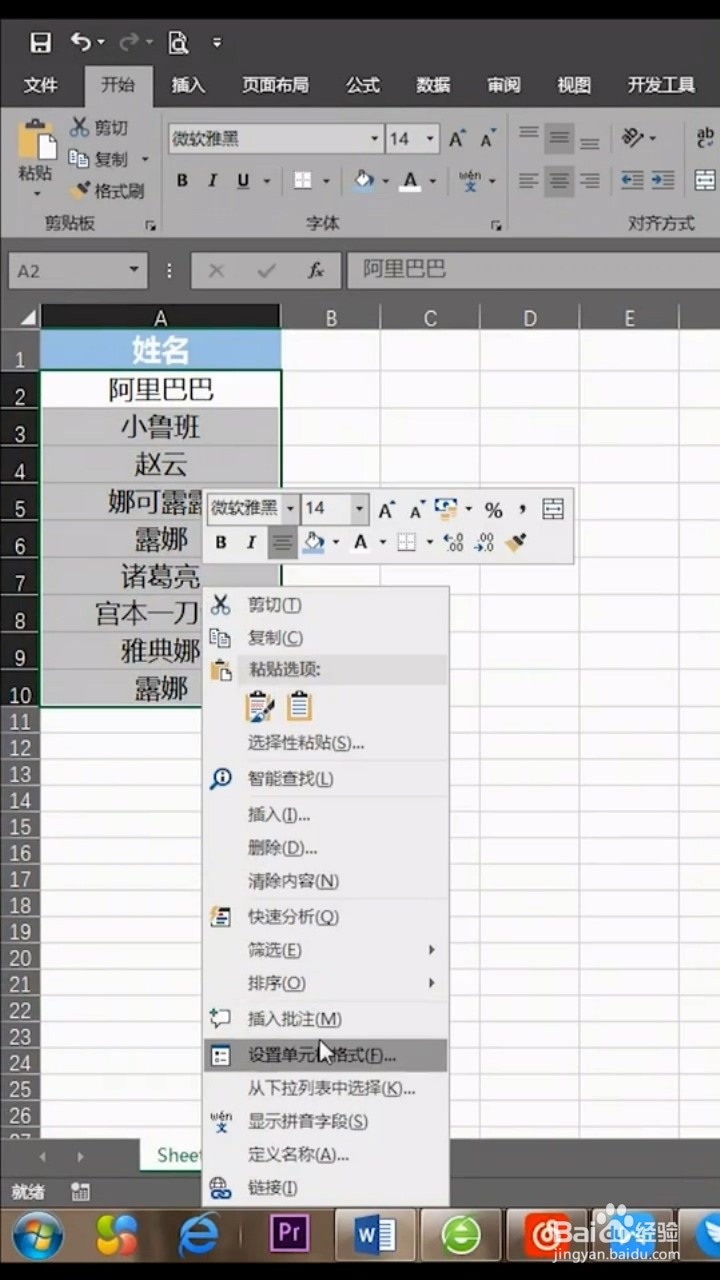The image size is (720, 1280).
Task: Toggle Underline in the ribbon font group
Action: pyautogui.click(x=243, y=181)
